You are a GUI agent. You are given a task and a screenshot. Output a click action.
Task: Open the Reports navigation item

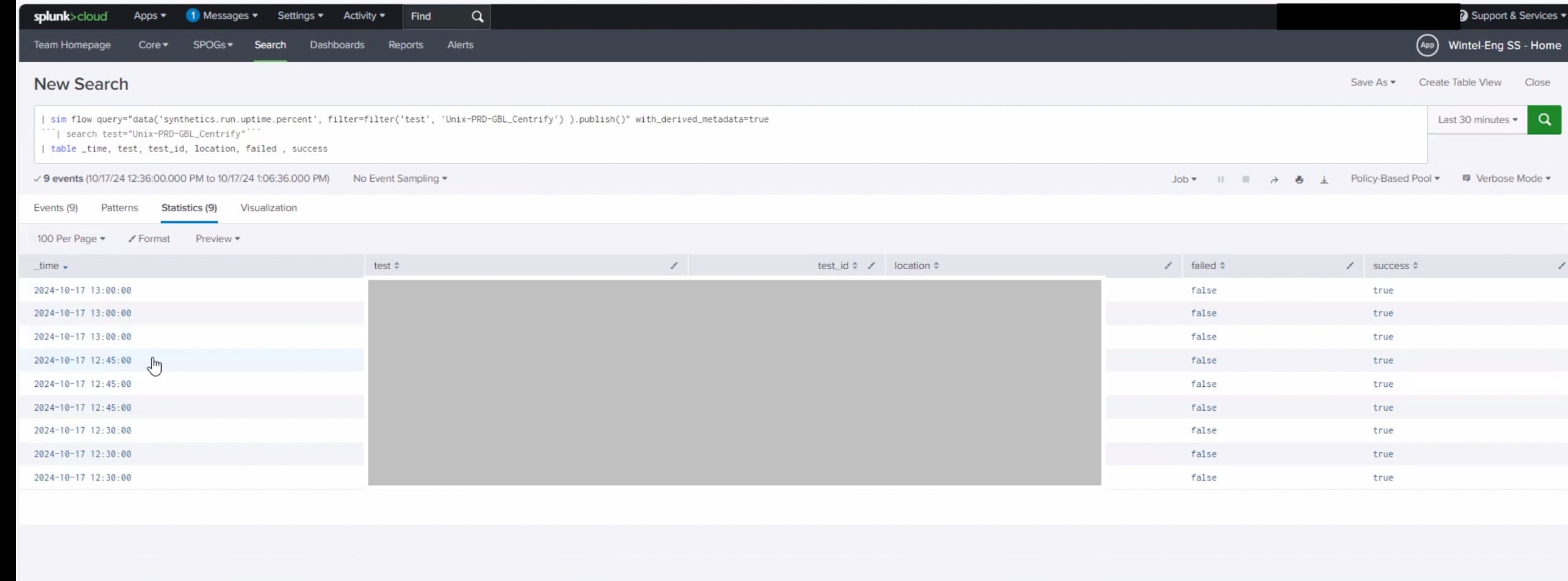tap(406, 45)
